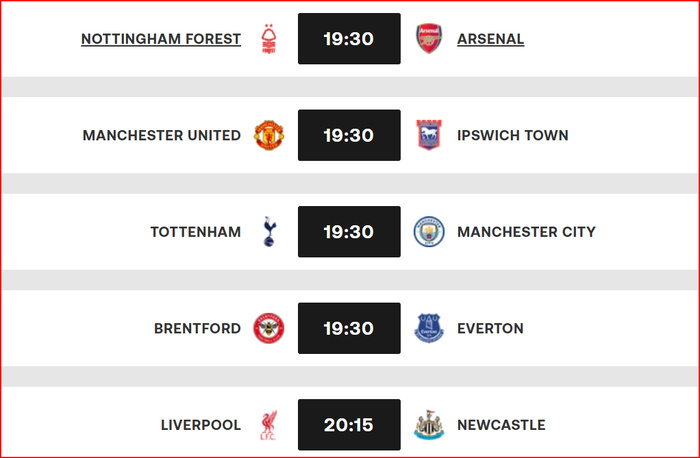Click the Newcastle club crest
Viewport: 700px width, 458px height.
[x=429, y=425]
